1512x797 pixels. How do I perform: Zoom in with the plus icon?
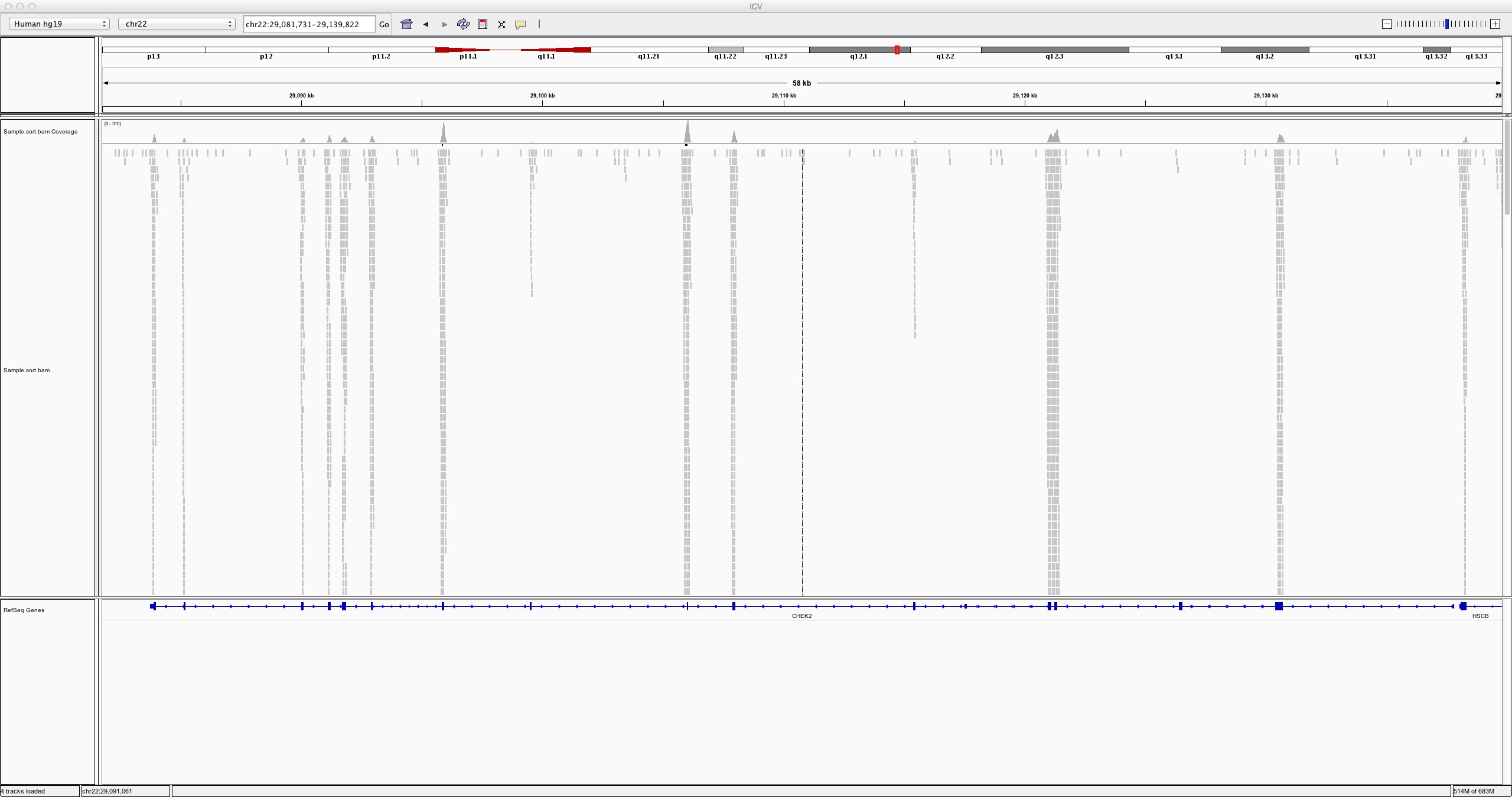[x=1495, y=24]
